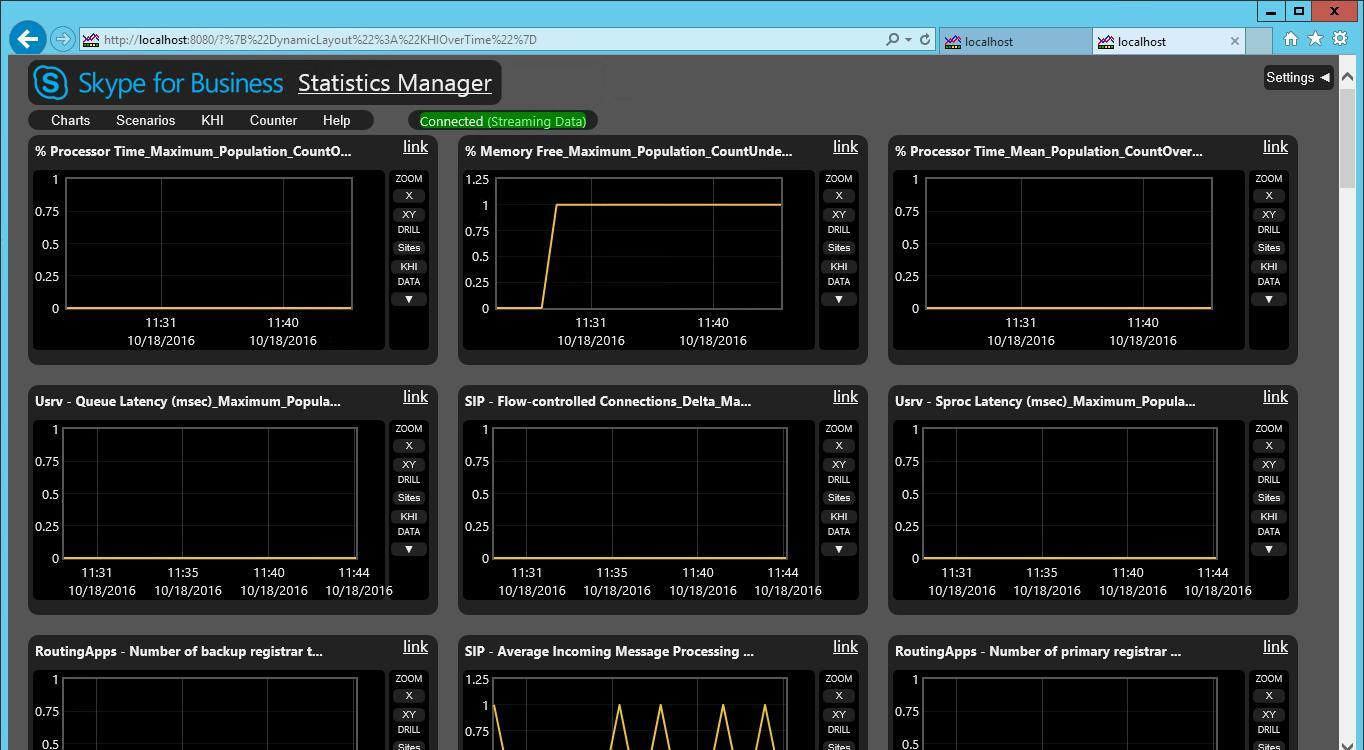Zoom XY on SIP - Average Incoming Message chart
The height and width of the screenshot is (750, 1364).
(x=838, y=715)
